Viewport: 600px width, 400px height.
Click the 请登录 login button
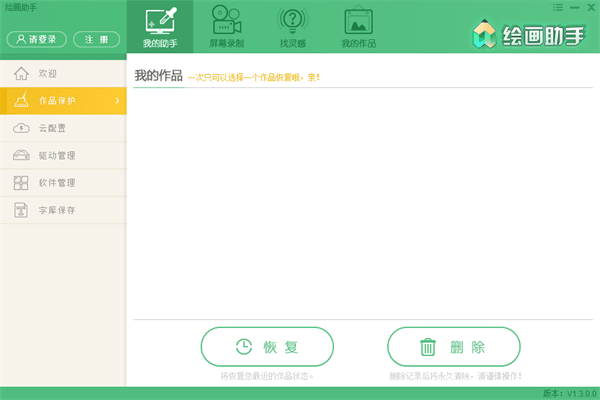[x=36, y=39]
